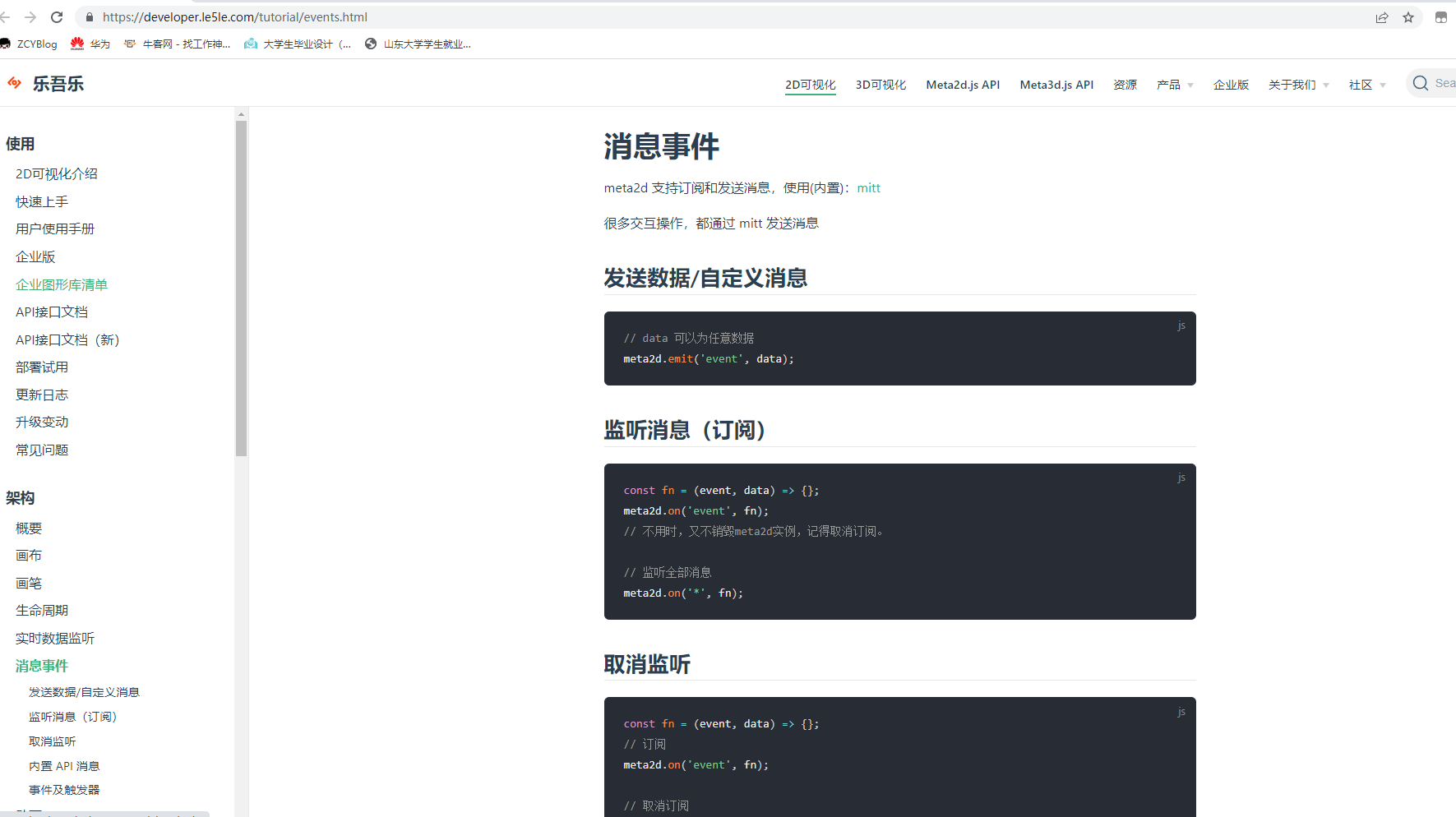Bookmark the page using the star icon
The image size is (1456, 817).
pos(1409,16)
